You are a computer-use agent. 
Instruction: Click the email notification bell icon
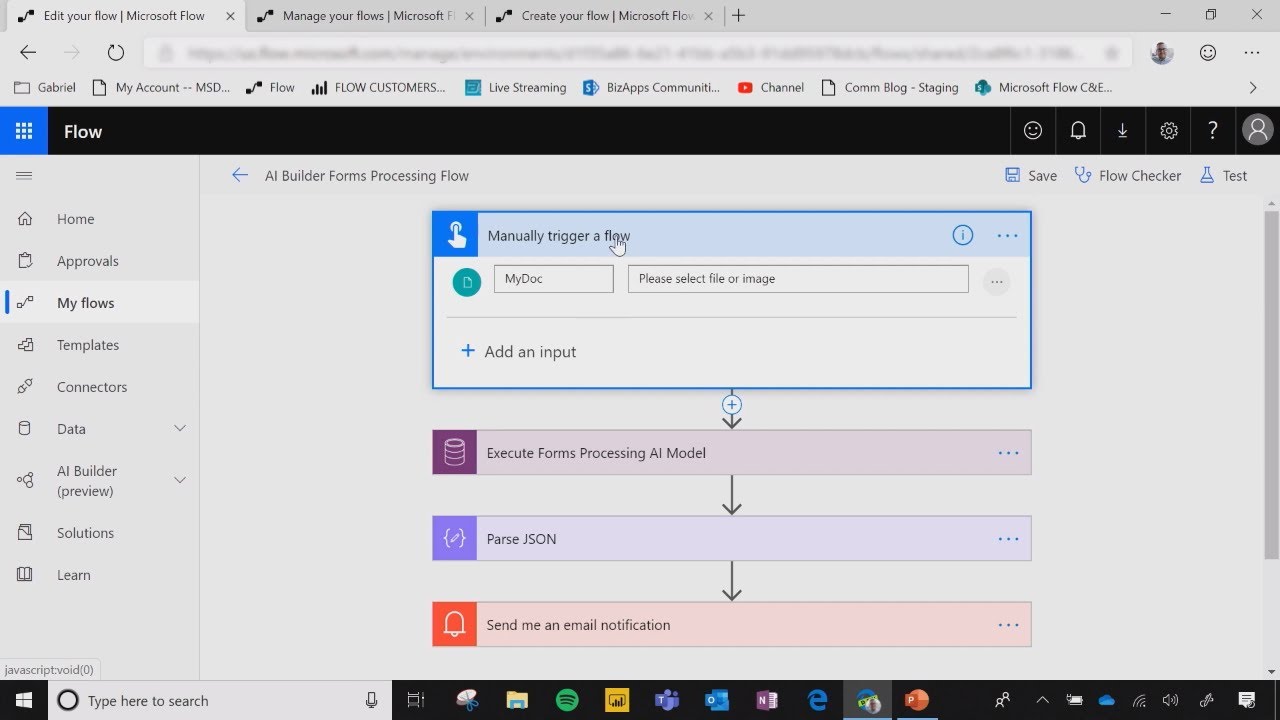[x=455, y=625]
